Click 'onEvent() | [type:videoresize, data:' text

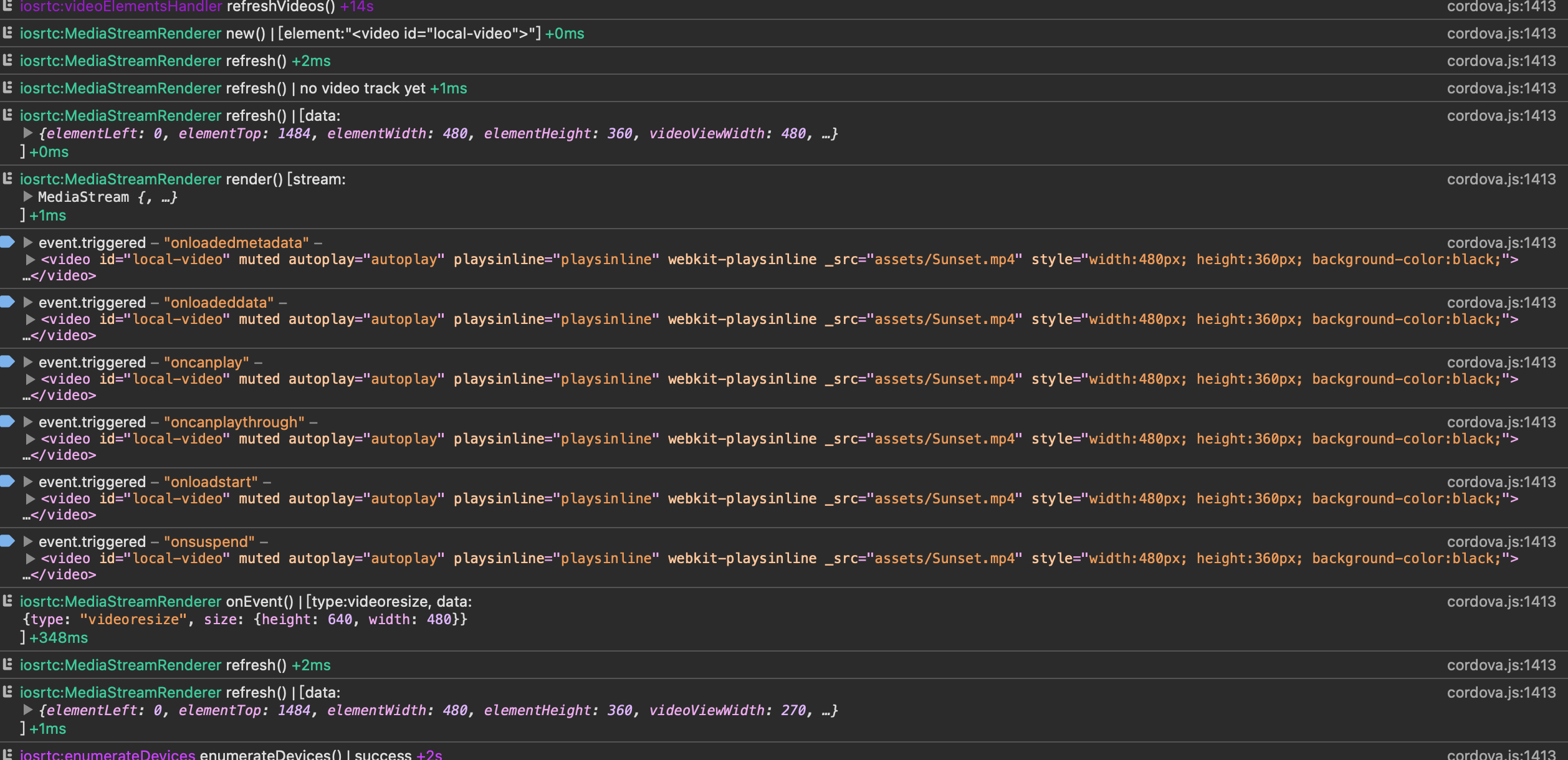pyautogui.click(x=348, y=601)
